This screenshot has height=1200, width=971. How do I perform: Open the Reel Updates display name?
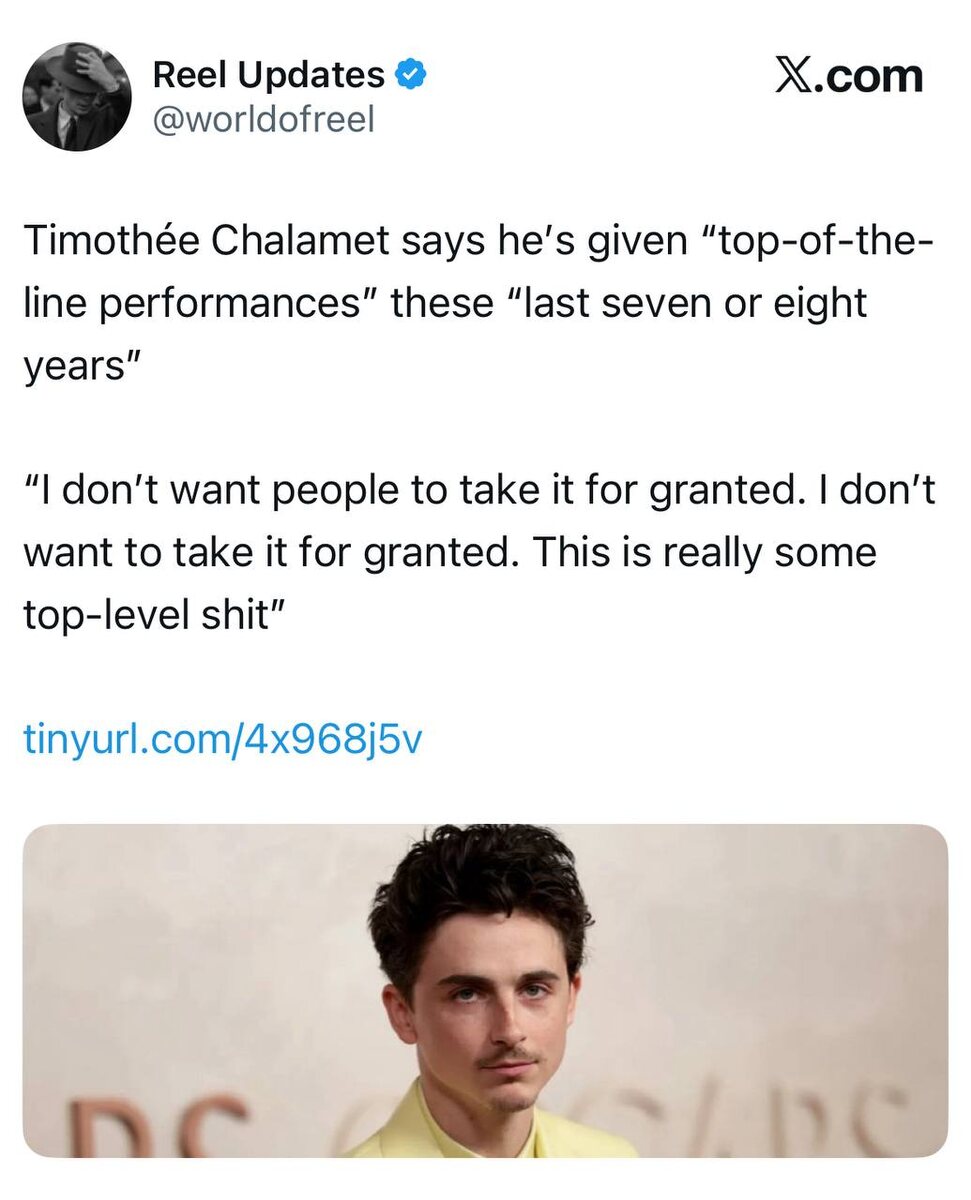coord(268,75)
